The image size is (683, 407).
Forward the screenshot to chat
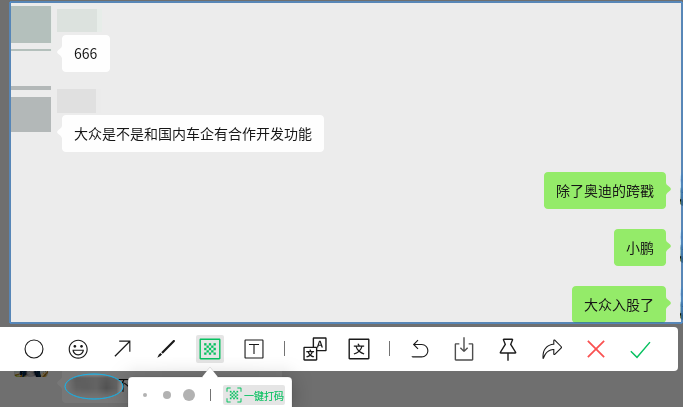pos(552,349)
